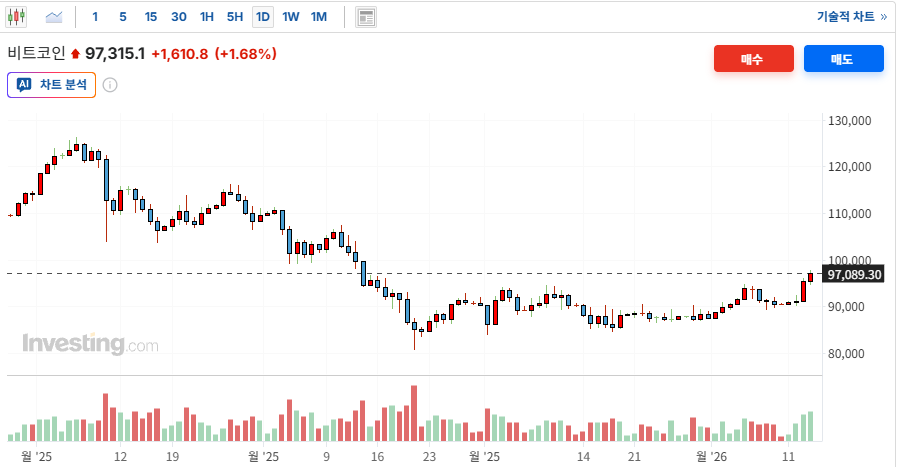Expand the 기술적 차트 link arrow

(x=883, y=17)
